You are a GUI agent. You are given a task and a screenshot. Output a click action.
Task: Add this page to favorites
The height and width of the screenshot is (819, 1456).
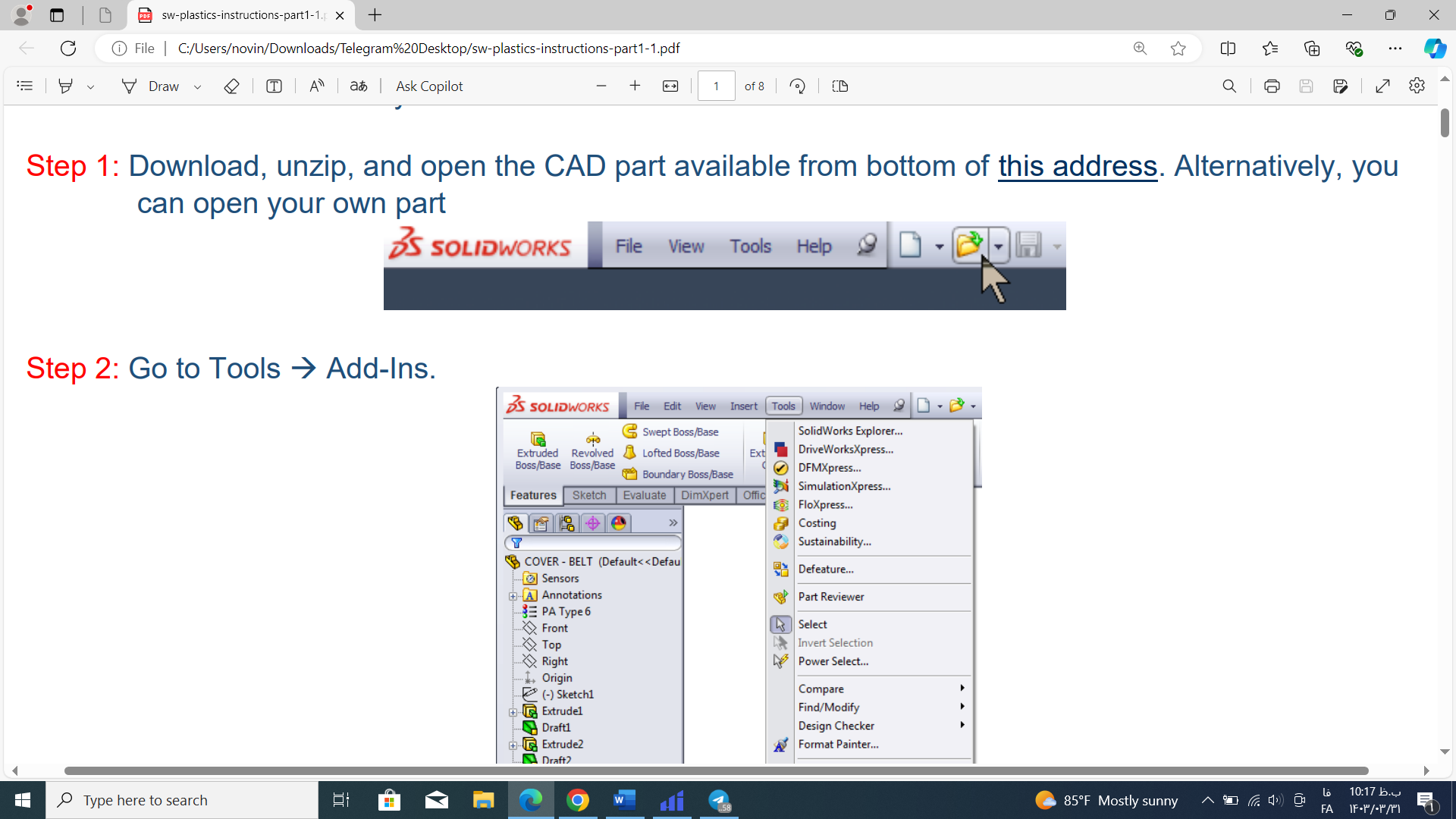coord(1178,49)
